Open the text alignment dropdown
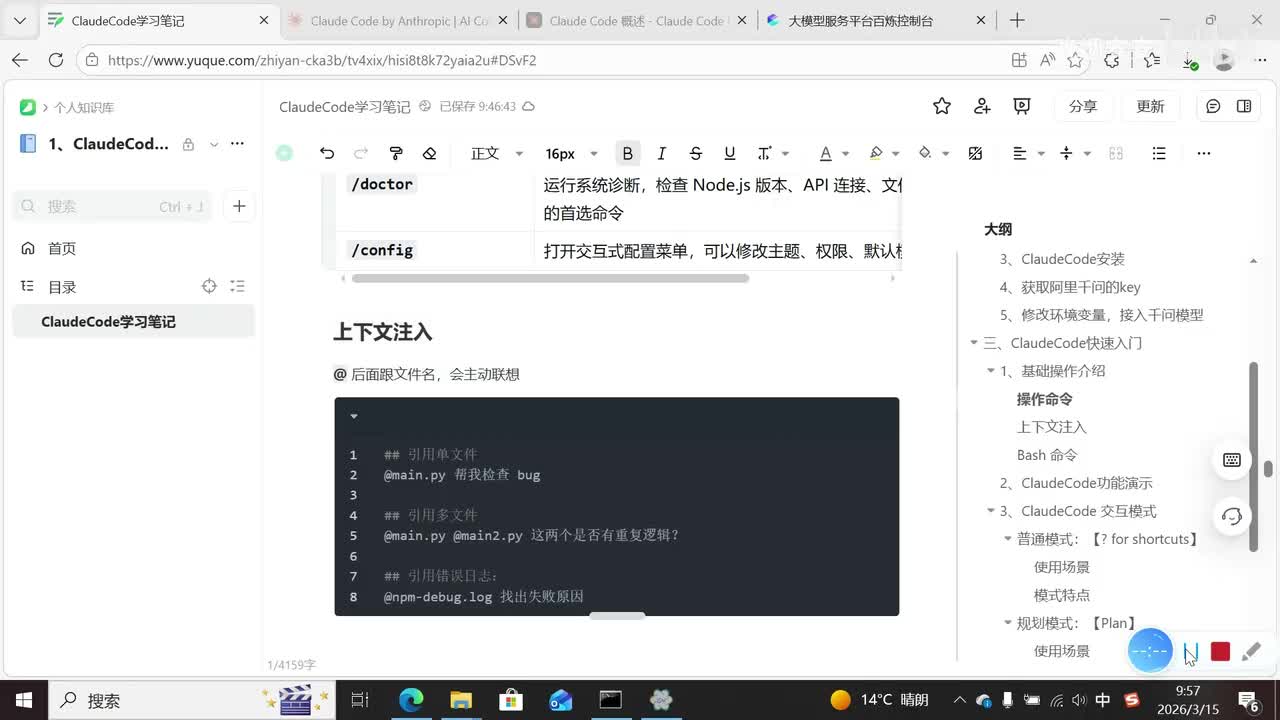The image size is (1280, 720). (x=1029, y=153)
